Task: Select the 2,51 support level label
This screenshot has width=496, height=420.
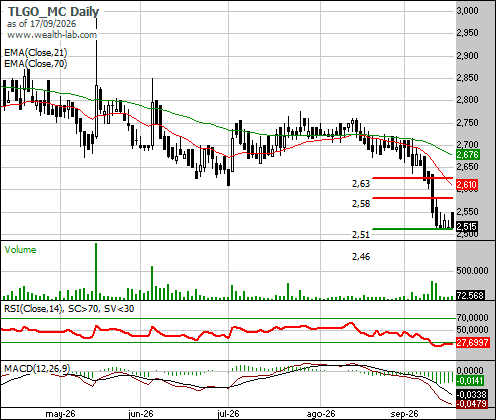Action: pyautogui.click(x=361, y=235)
